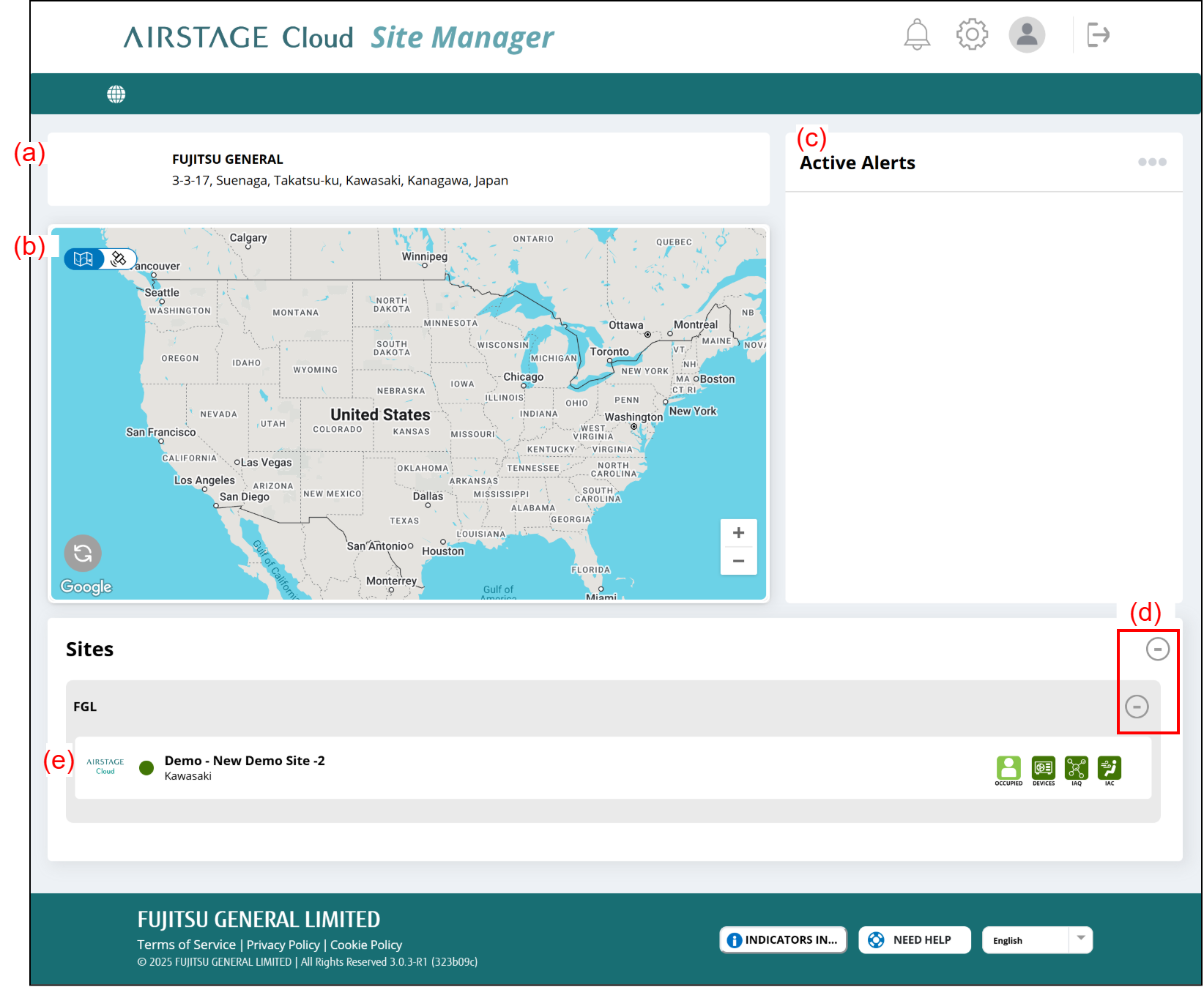
Task: Click the globe icon in navigation bar
Action: [x=116, y=94]
